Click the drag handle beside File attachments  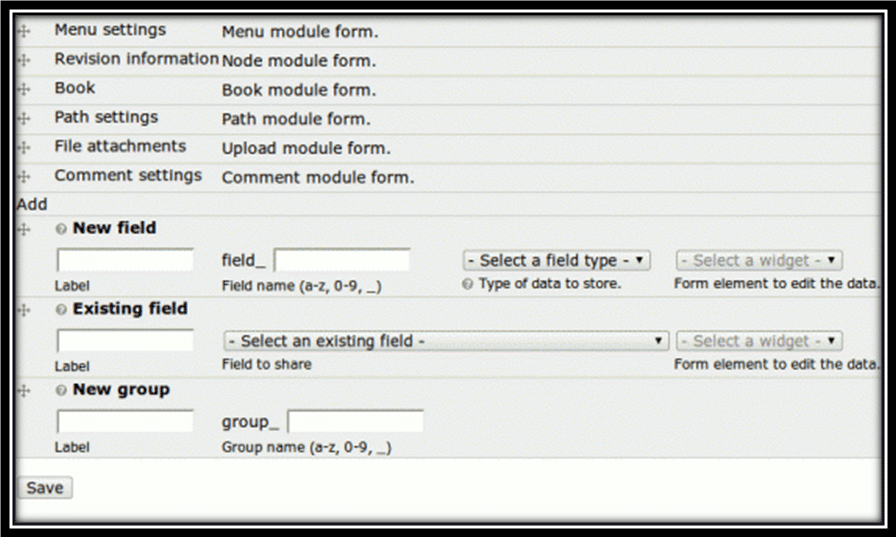(x=24, y=148)
